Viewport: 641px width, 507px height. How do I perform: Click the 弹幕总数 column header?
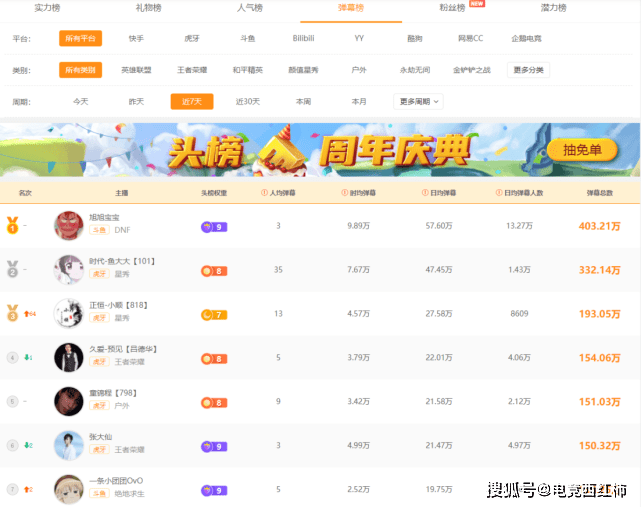tap(600, 193)
